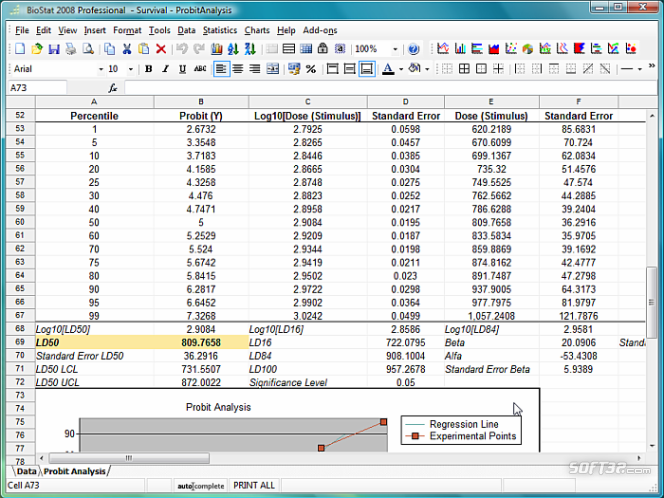
Task: Select row header 60
Action: click(20, 222)
